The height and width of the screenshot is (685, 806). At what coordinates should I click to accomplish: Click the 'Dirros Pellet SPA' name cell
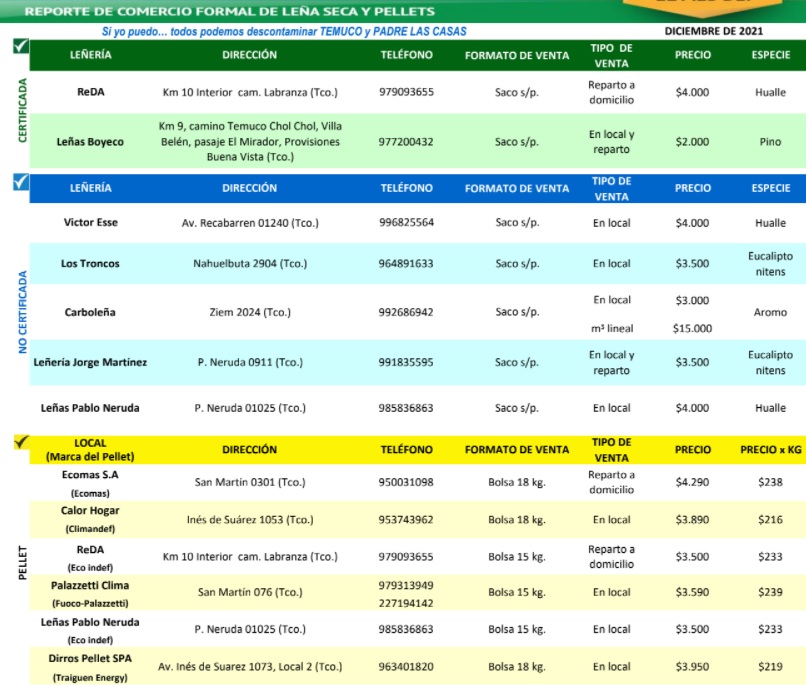pos(90,659)
